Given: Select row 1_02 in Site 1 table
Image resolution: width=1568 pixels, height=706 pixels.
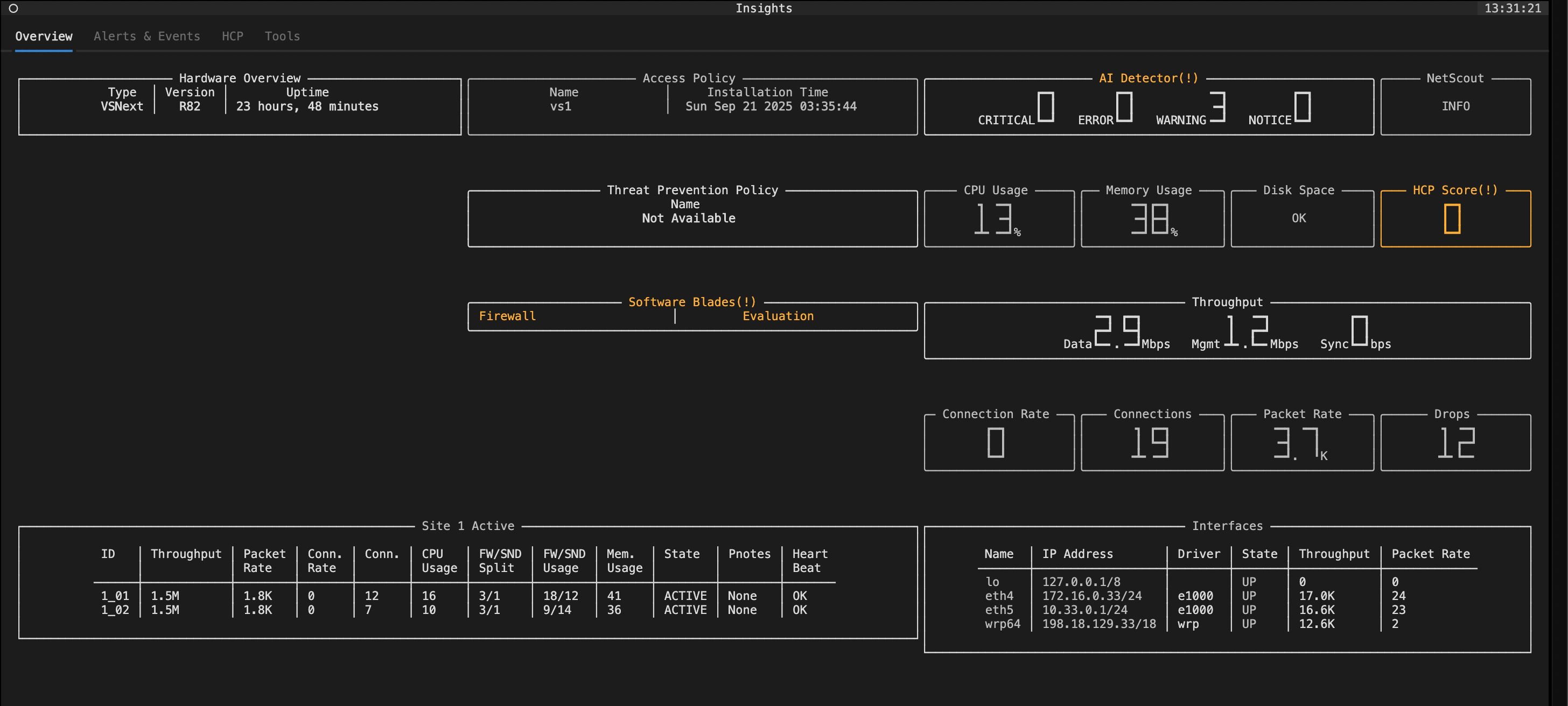Looking at the screenshot, I should click(115, 610).
